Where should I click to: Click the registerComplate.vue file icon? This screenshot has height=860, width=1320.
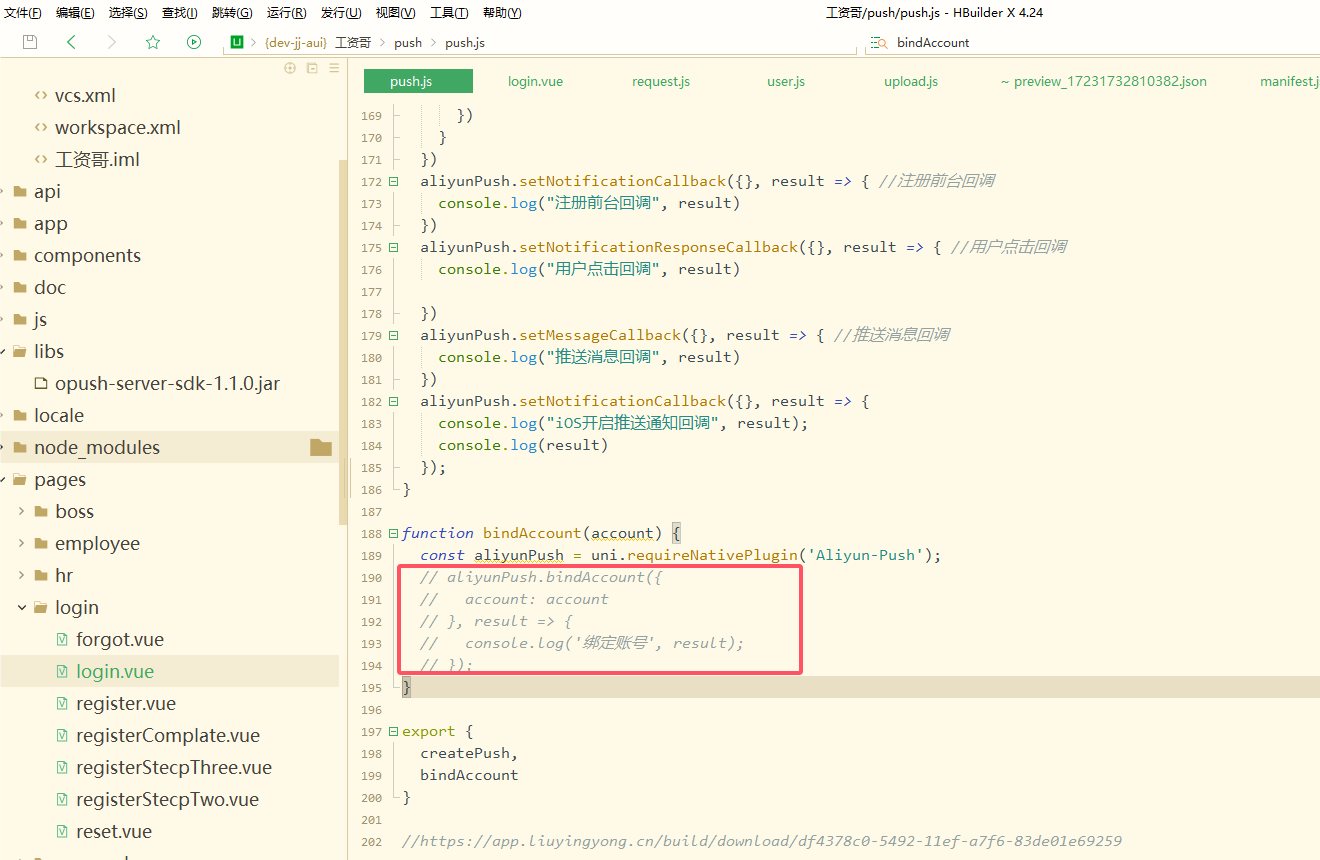pyautogui.click(x=62, y=736)
